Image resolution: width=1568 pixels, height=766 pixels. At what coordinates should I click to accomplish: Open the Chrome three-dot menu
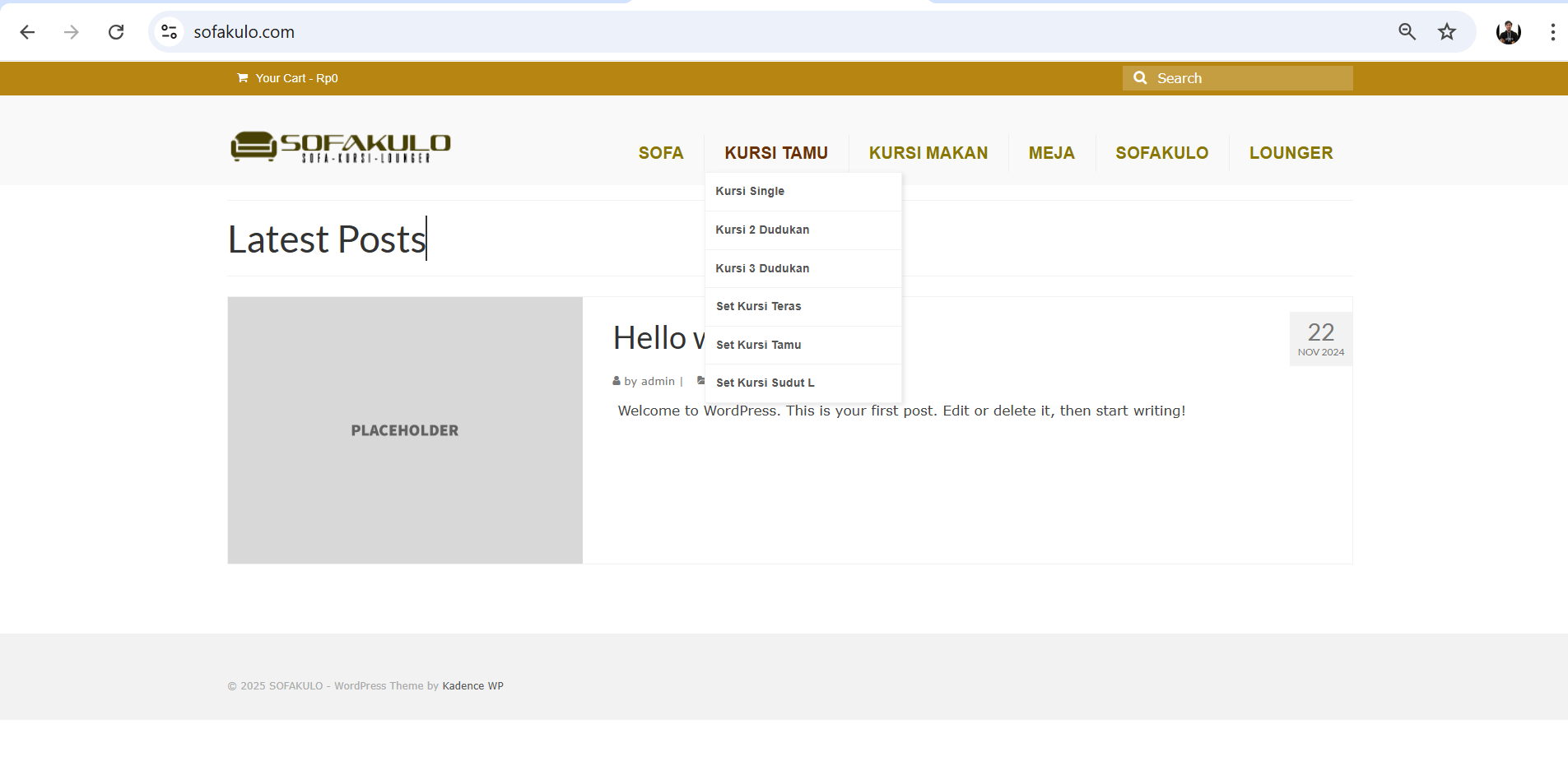coord(1552,32)
